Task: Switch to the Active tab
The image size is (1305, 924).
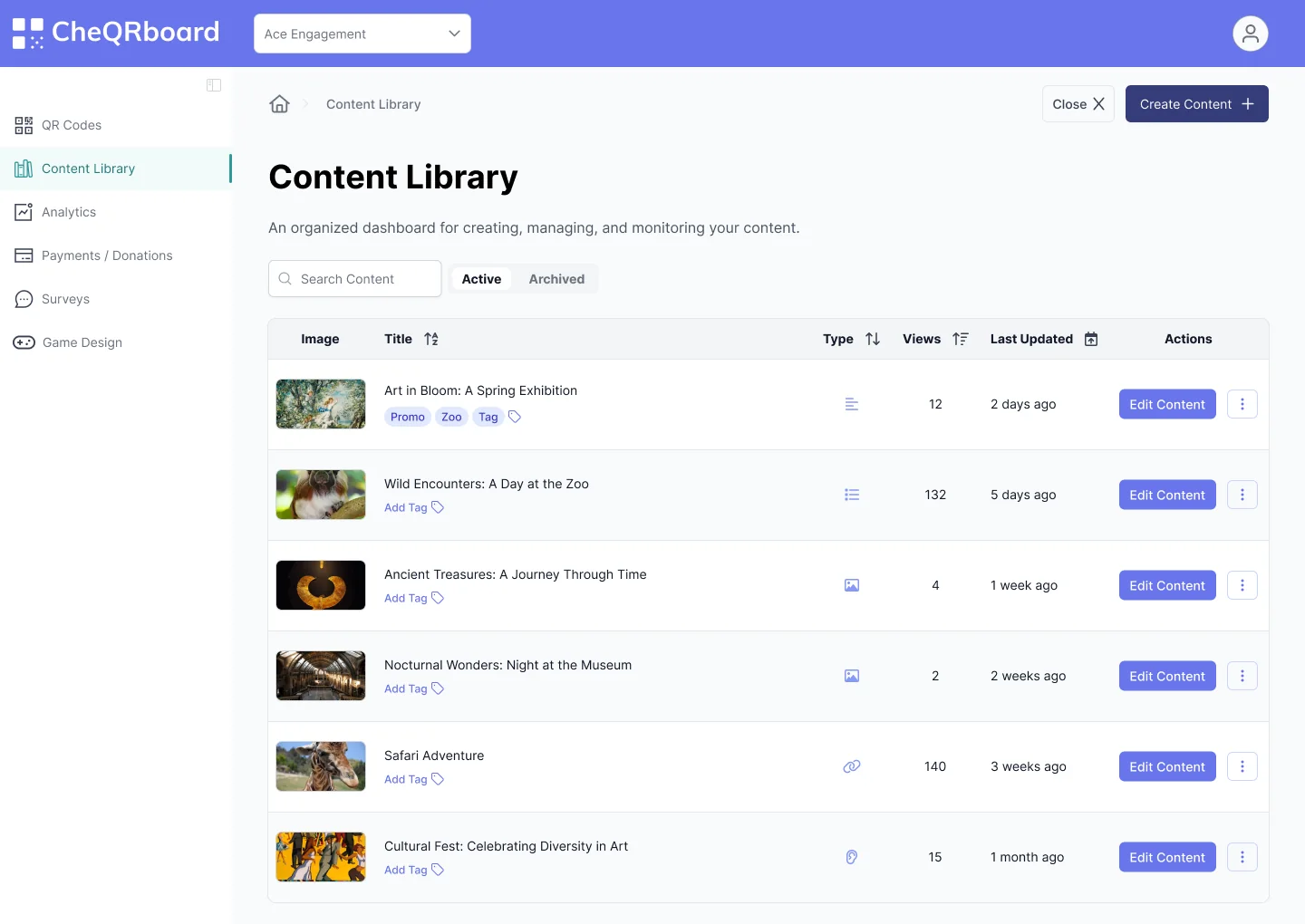Action: [481, 279]
